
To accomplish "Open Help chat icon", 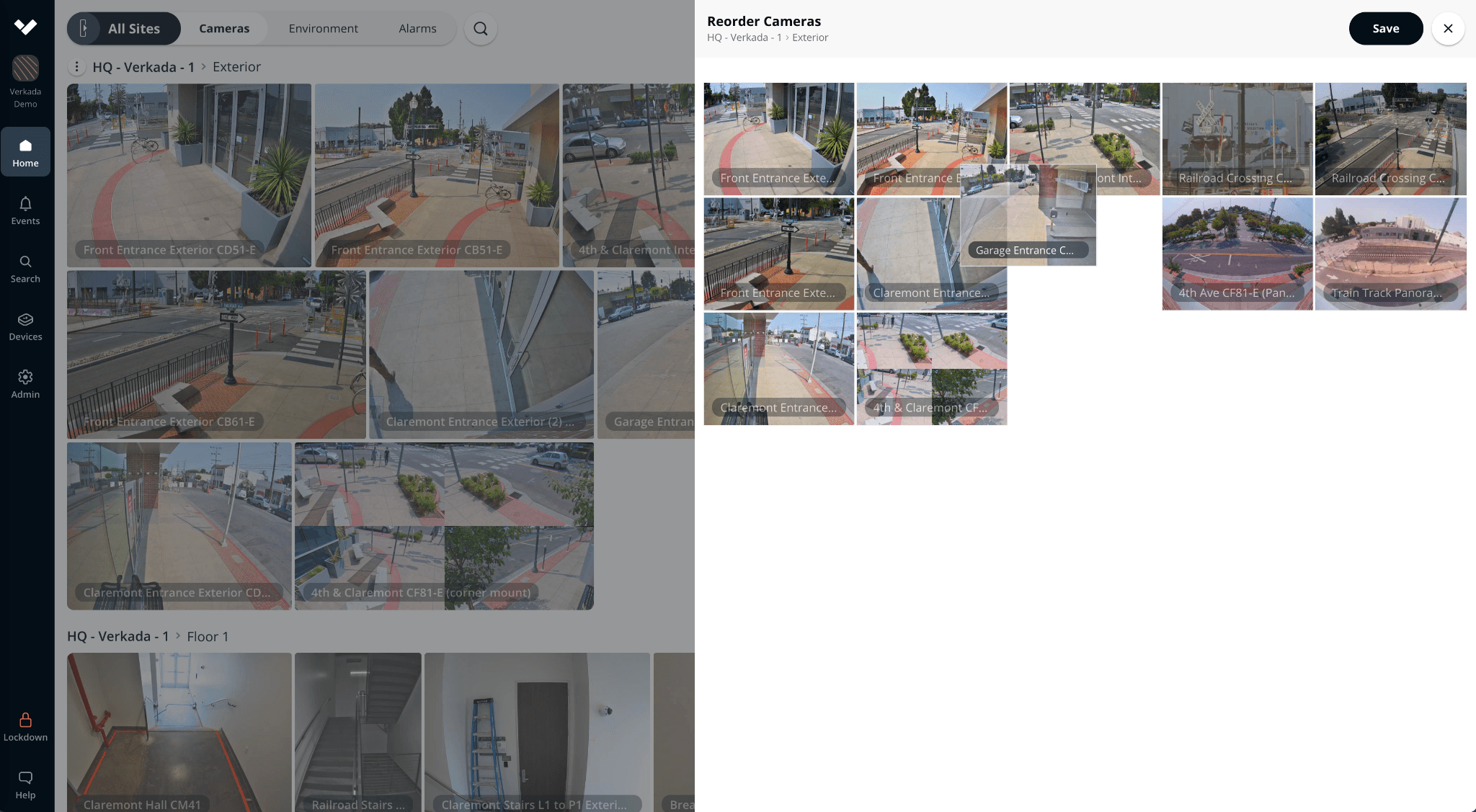I will (25, 784).
